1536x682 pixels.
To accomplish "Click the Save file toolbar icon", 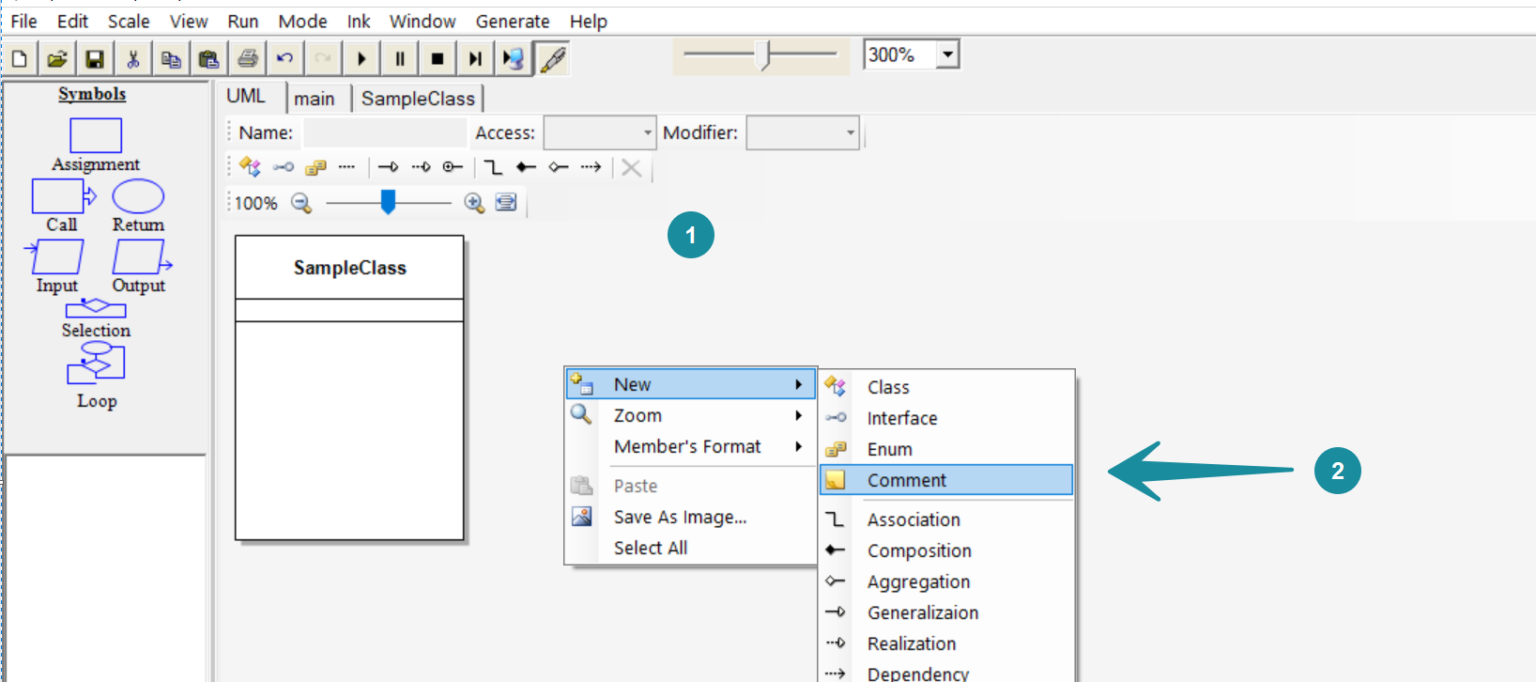I will (x=95, y=59).
